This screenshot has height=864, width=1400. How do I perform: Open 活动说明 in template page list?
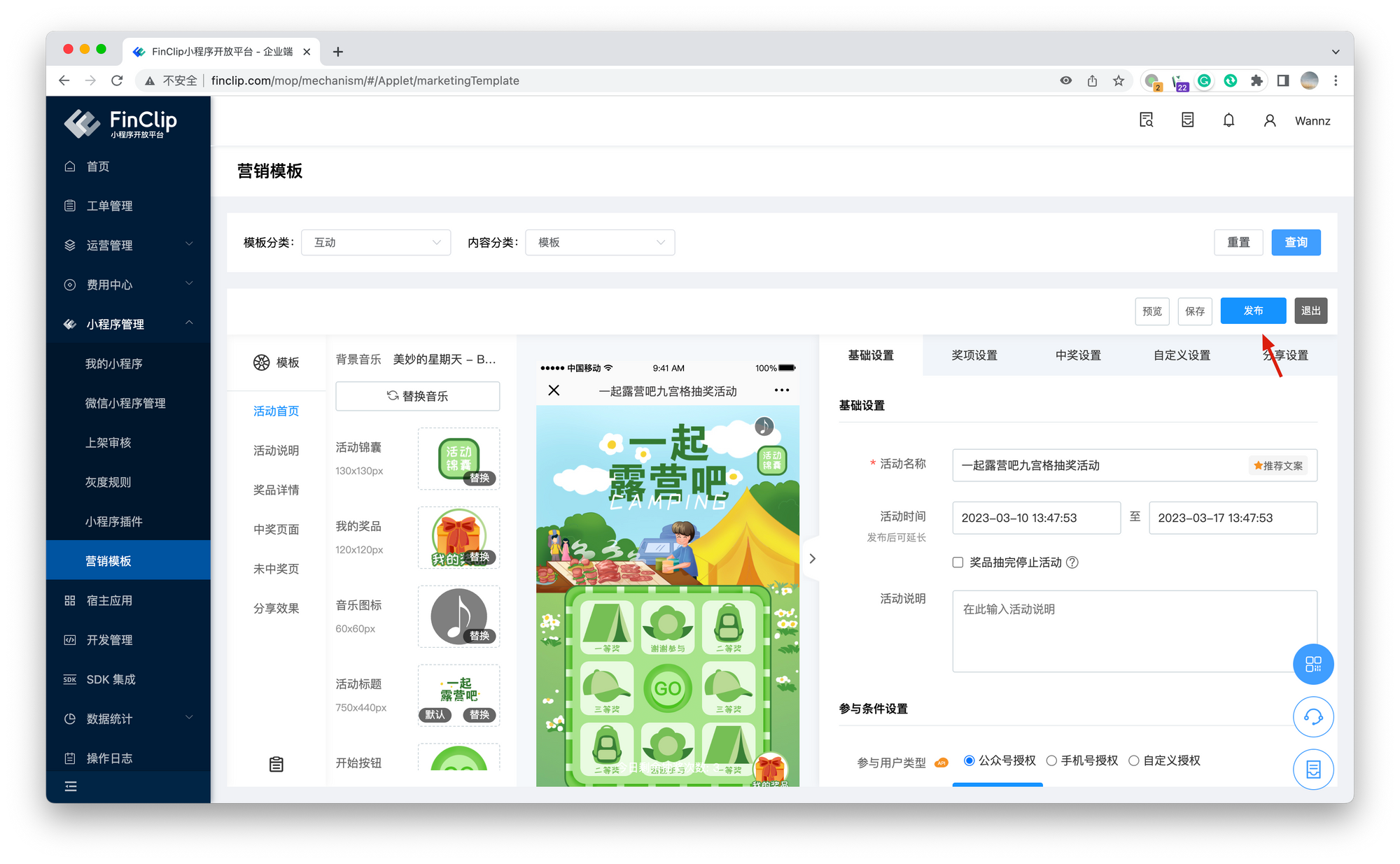point(276,451)
